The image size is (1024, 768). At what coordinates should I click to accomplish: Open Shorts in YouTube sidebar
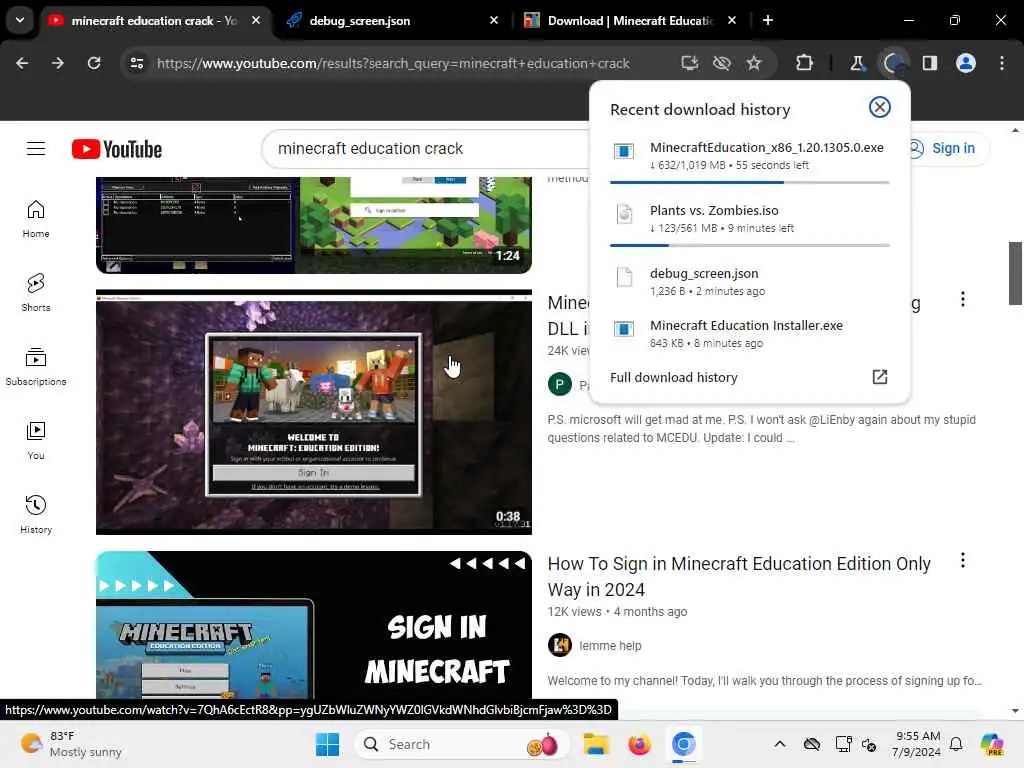coord(36,293)
